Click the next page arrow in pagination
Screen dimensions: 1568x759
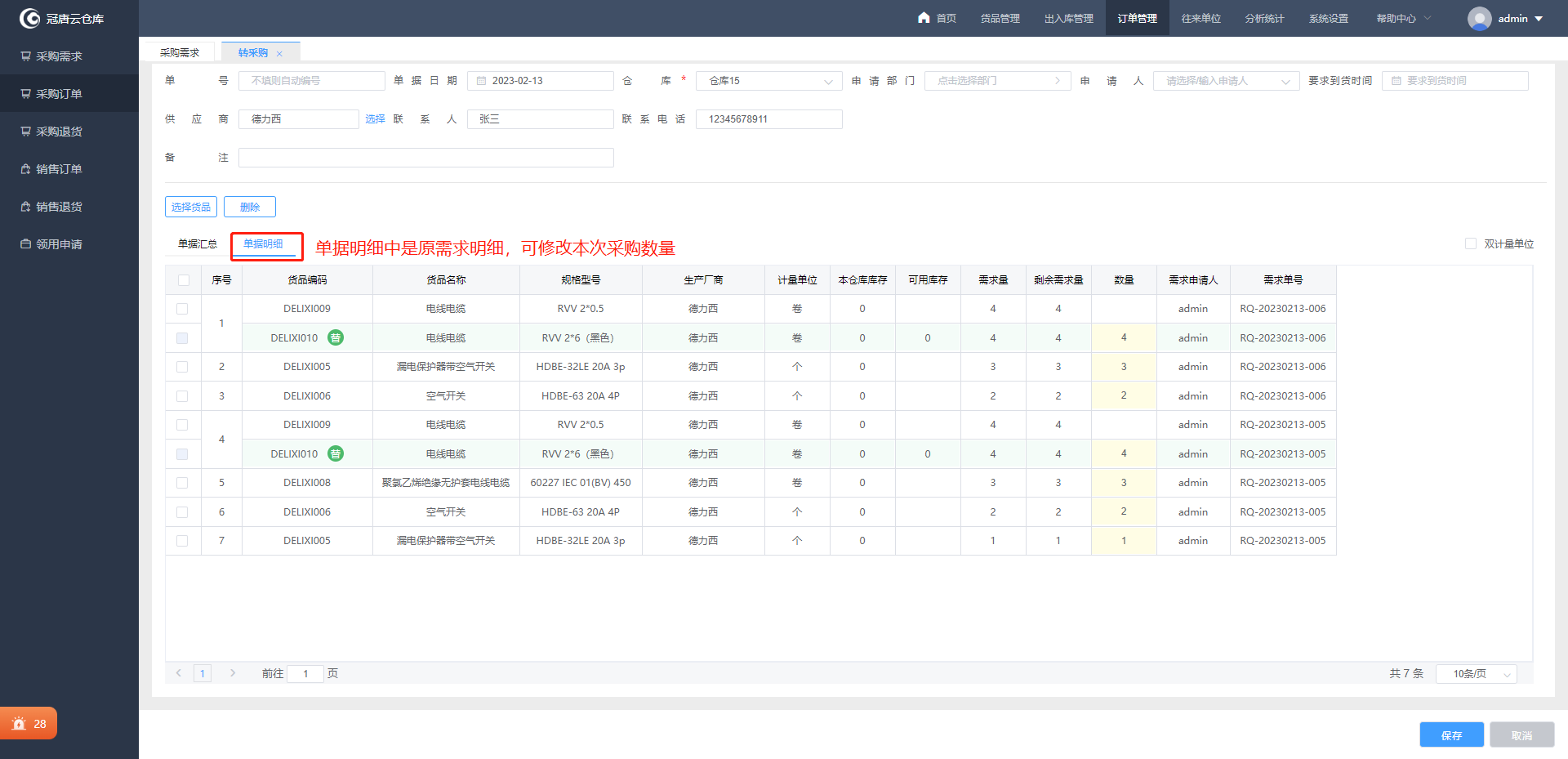click(x=233, y=673)
